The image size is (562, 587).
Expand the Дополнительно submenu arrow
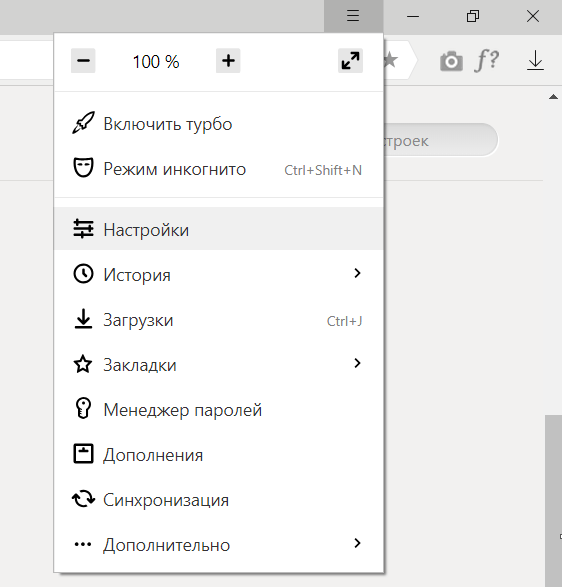tap(357, 543)
